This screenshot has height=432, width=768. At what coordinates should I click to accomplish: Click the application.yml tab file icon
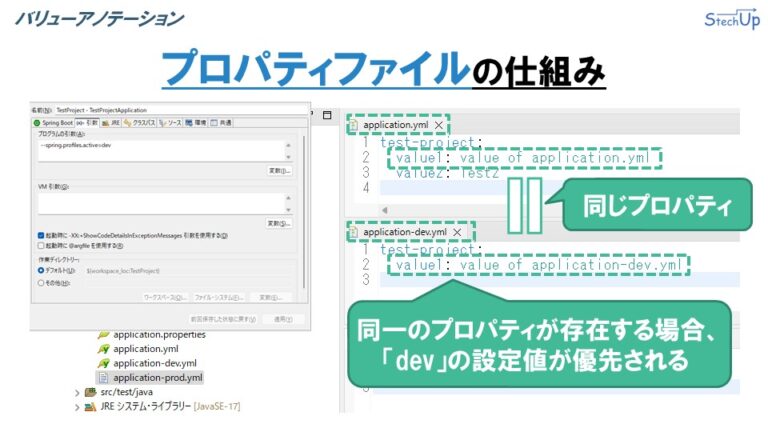point(354,125)
